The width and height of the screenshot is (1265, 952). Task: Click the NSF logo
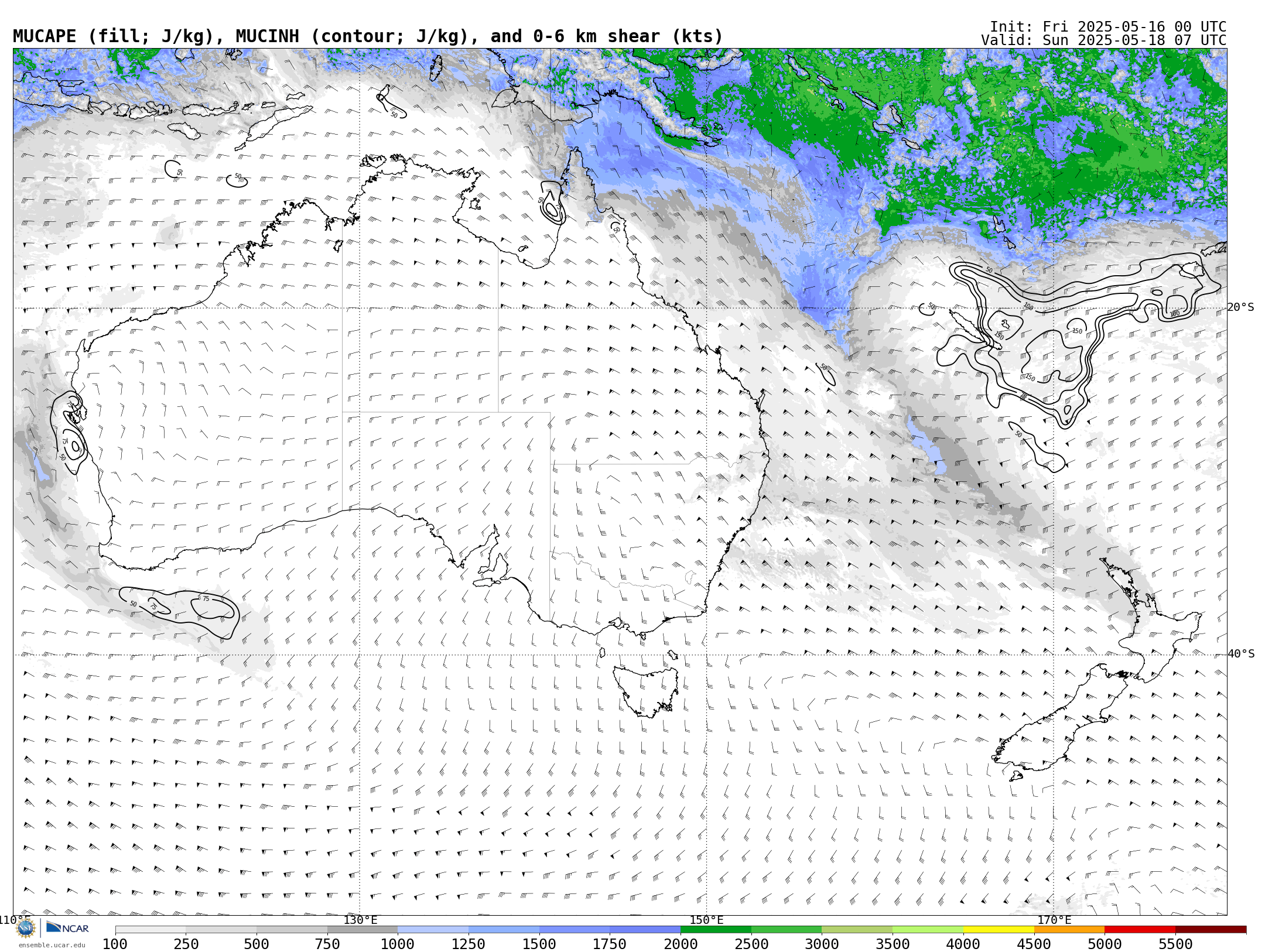point(26,928)
